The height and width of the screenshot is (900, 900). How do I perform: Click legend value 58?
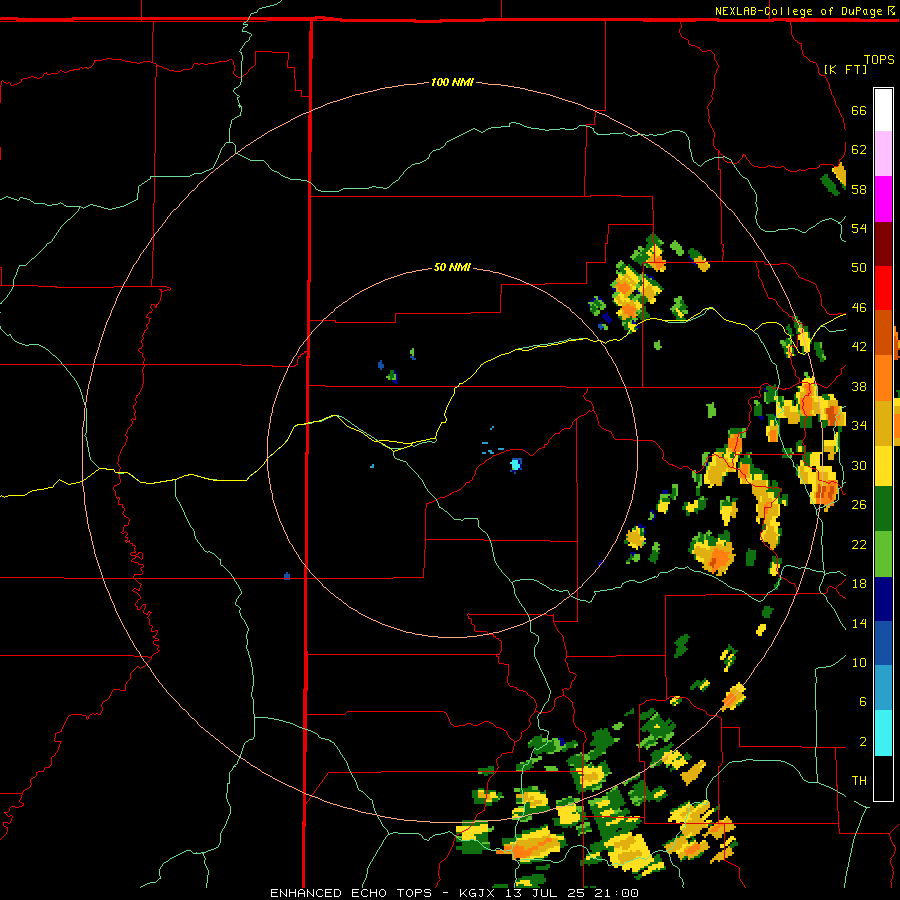point(859,189)
